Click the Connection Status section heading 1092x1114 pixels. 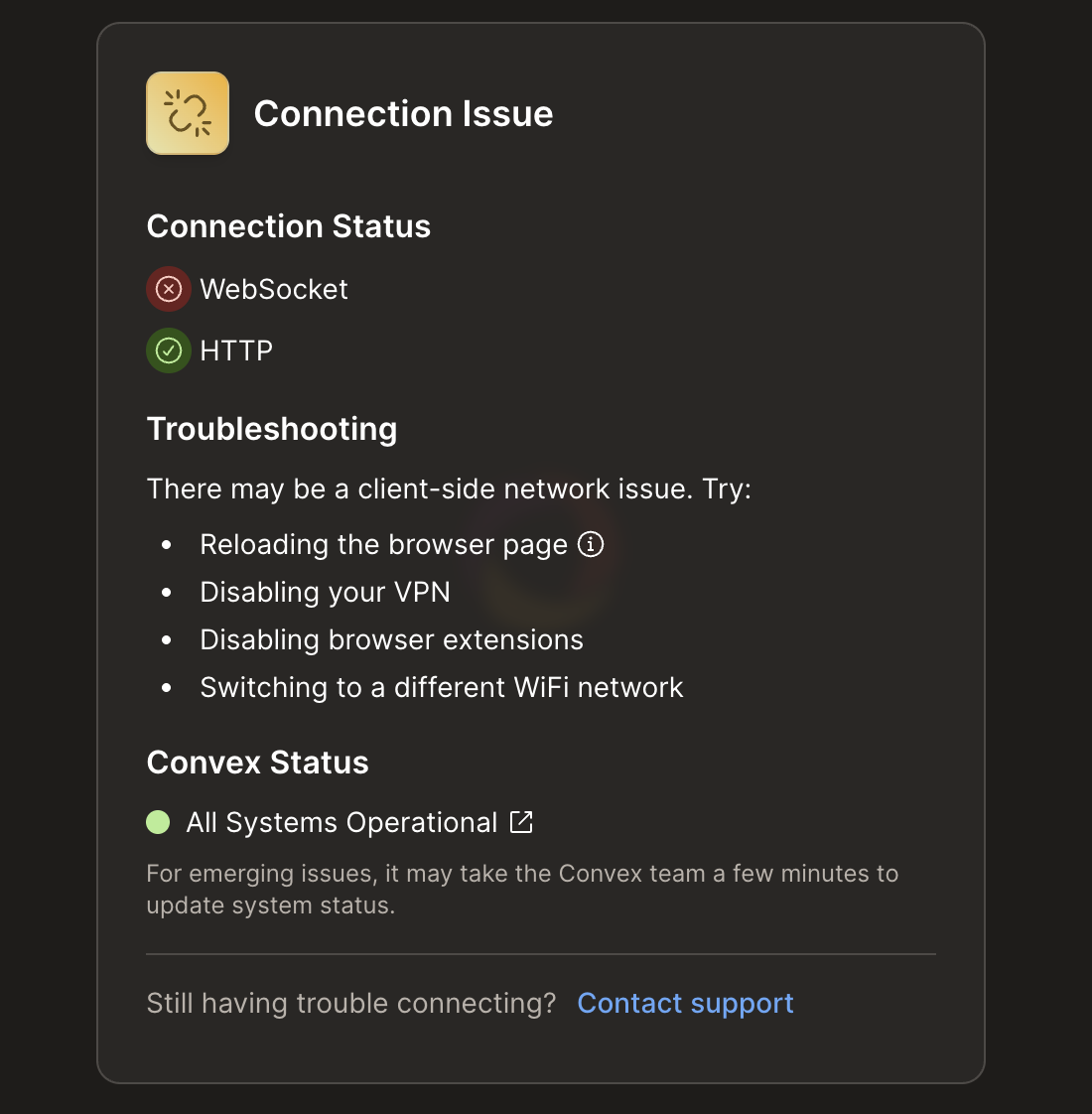[x=288, y=226]
